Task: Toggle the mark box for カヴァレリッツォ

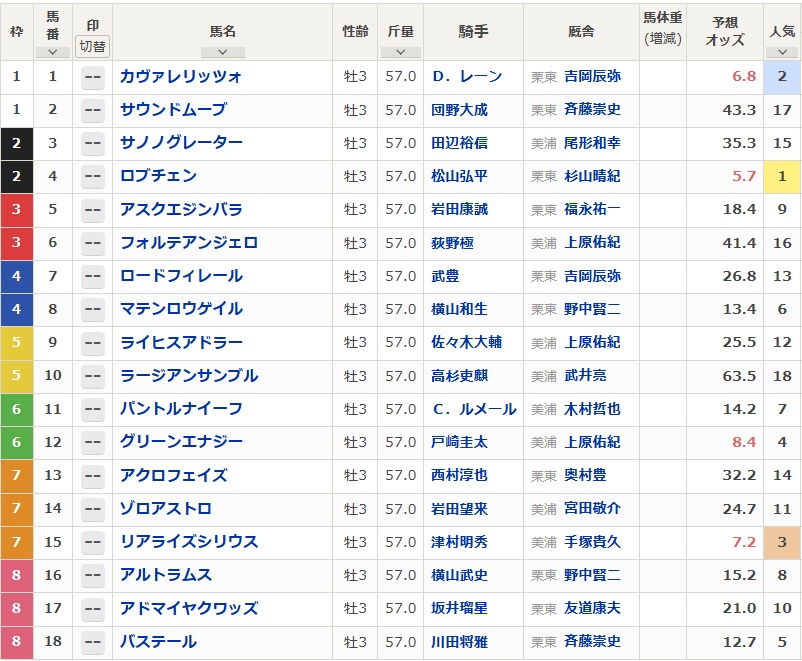Action: click(x=93, y=77)
